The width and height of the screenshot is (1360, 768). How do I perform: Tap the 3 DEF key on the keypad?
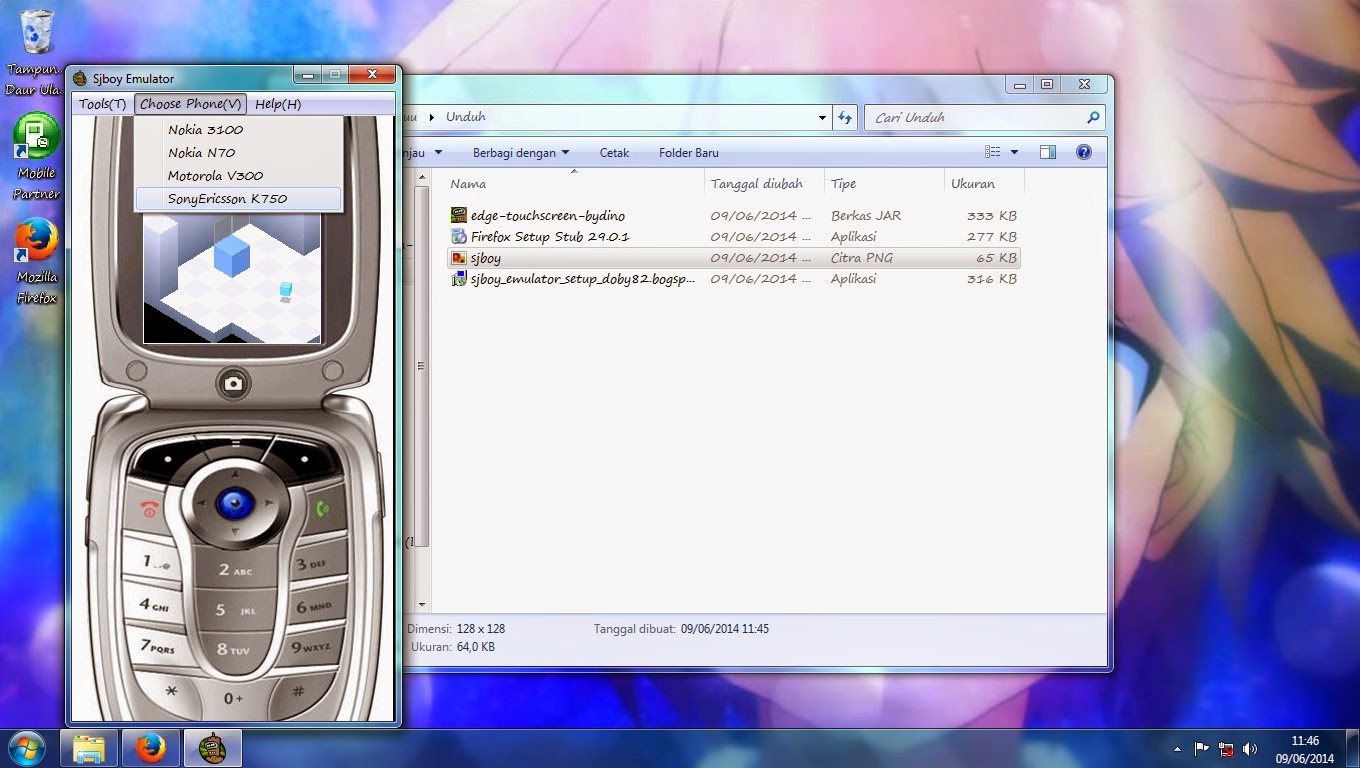coord(311,563)
